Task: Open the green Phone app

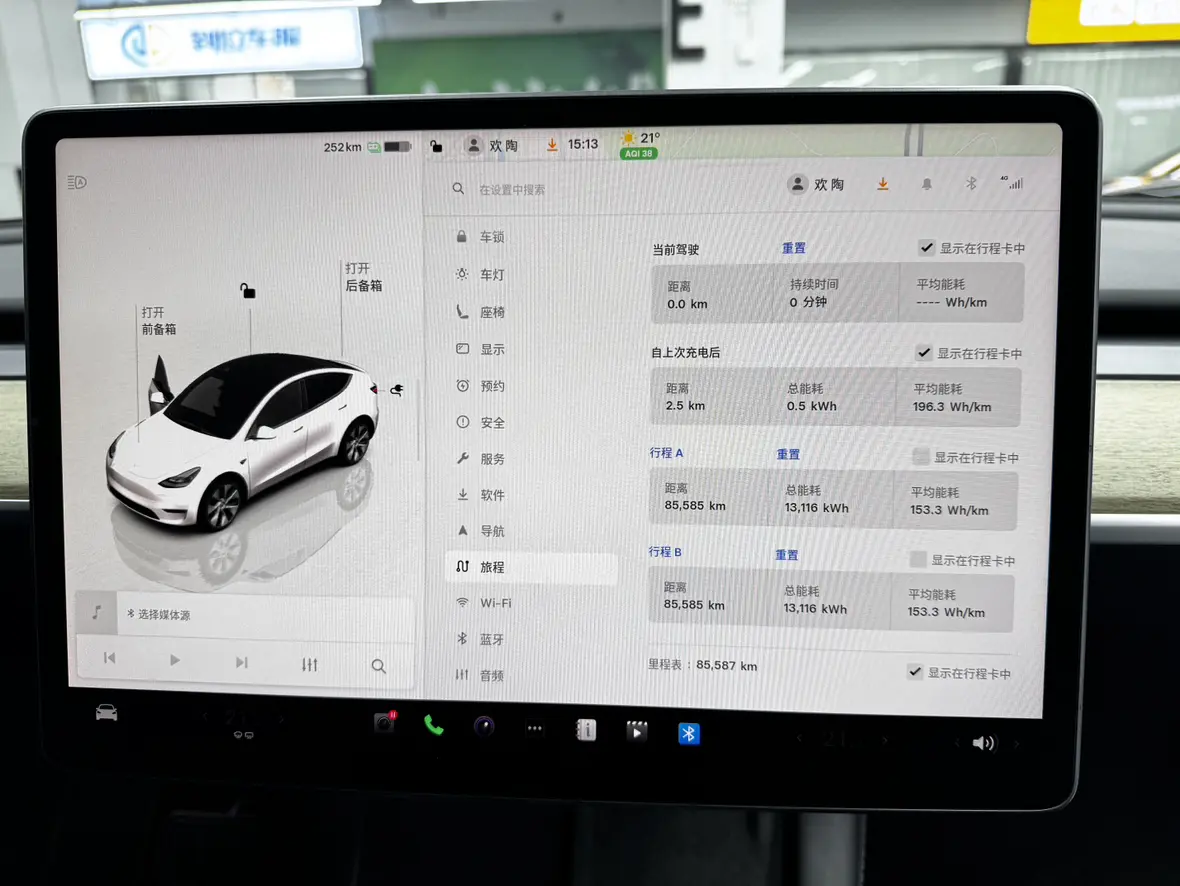Action: (x=433, y=725)
